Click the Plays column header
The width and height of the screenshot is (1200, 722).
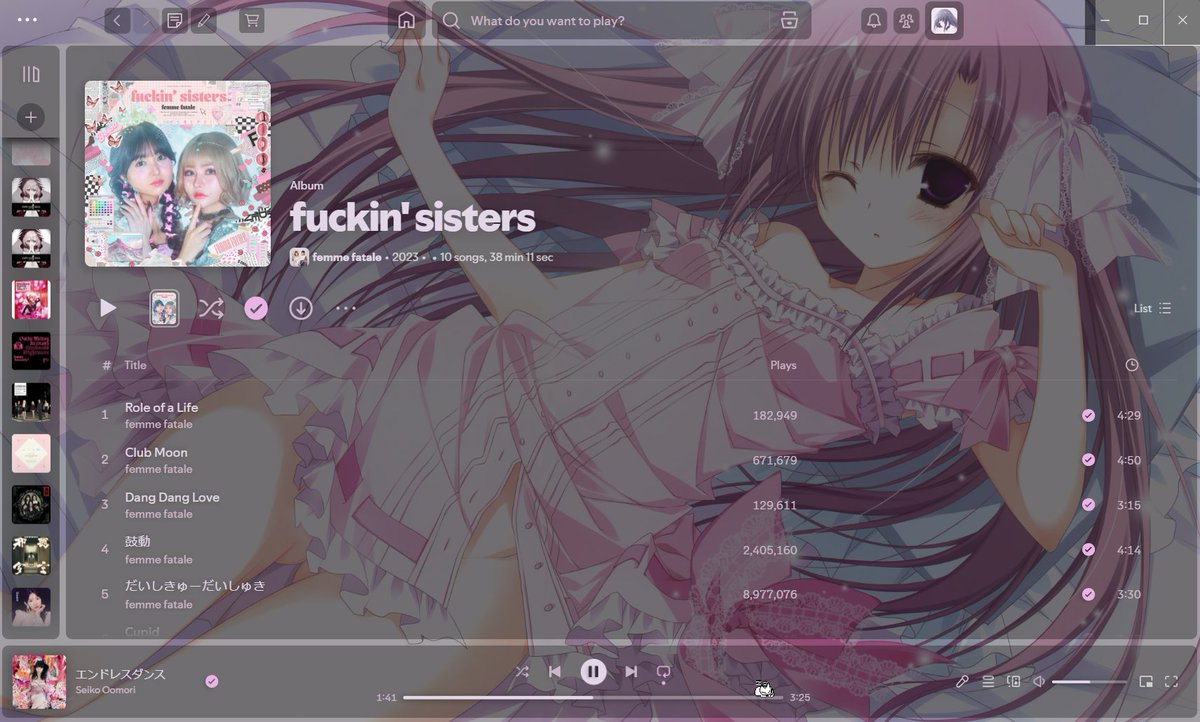pos(783,365)
